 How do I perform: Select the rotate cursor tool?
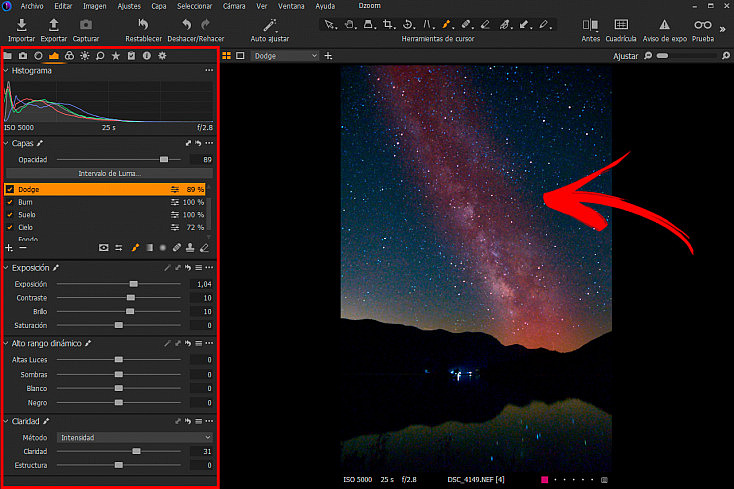point(408,24)
